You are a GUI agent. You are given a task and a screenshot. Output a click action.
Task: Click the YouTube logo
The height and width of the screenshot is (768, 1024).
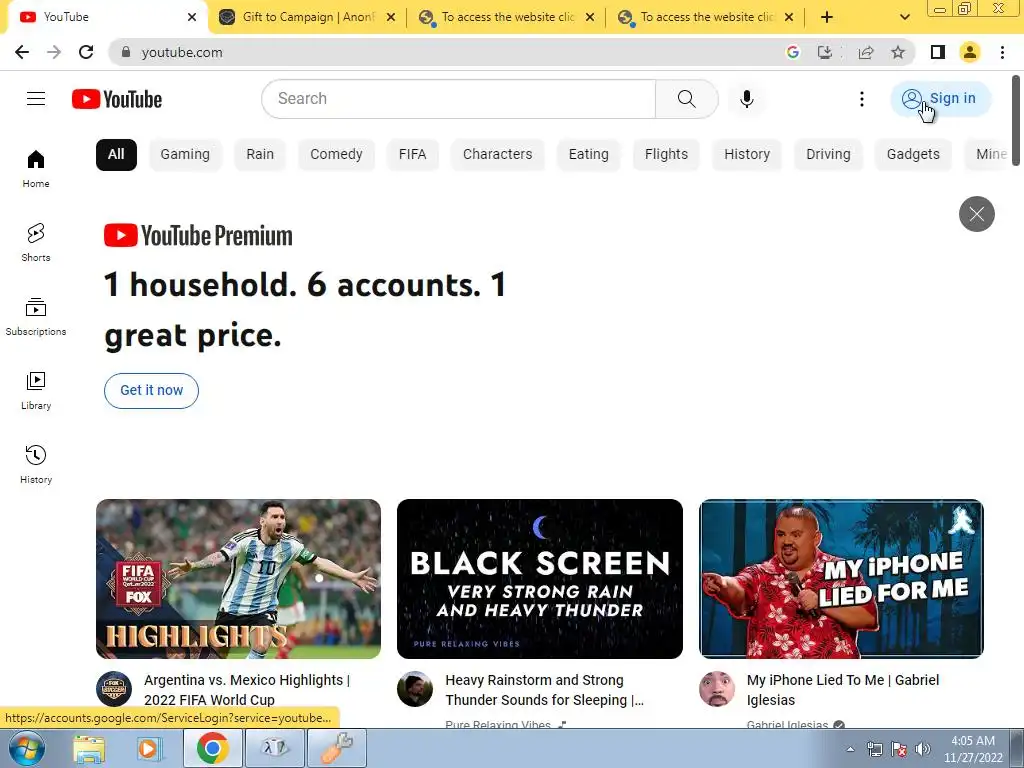pos(117,99)
